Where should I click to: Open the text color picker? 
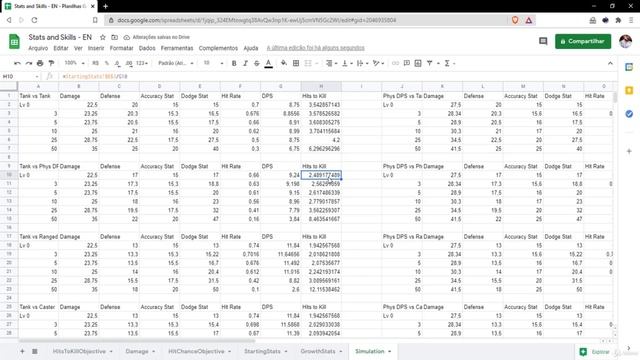[x=269, y=63]
